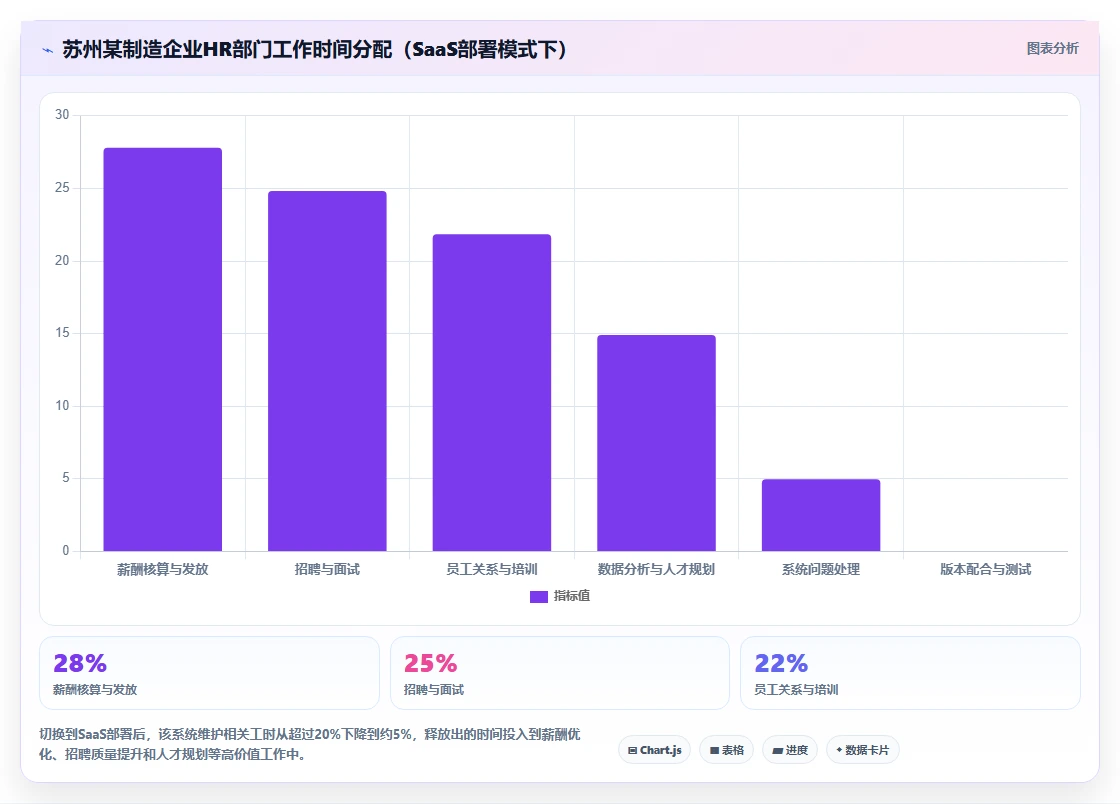Click the 版本配合与测试 axis label
This screenshot has height=804, width=1120.
point(986,569)
